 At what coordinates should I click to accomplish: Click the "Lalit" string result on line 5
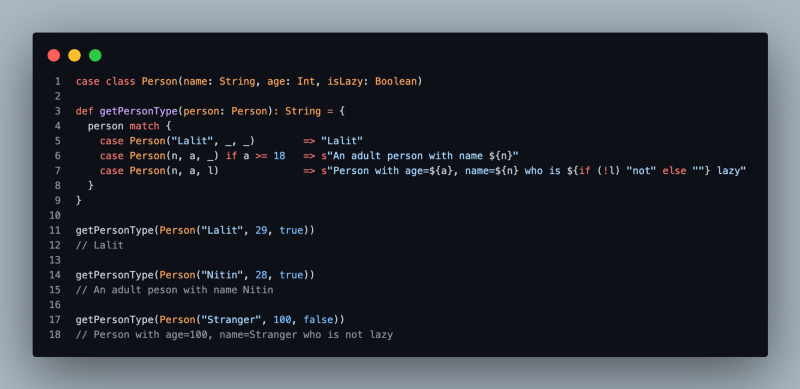point(342,141)
